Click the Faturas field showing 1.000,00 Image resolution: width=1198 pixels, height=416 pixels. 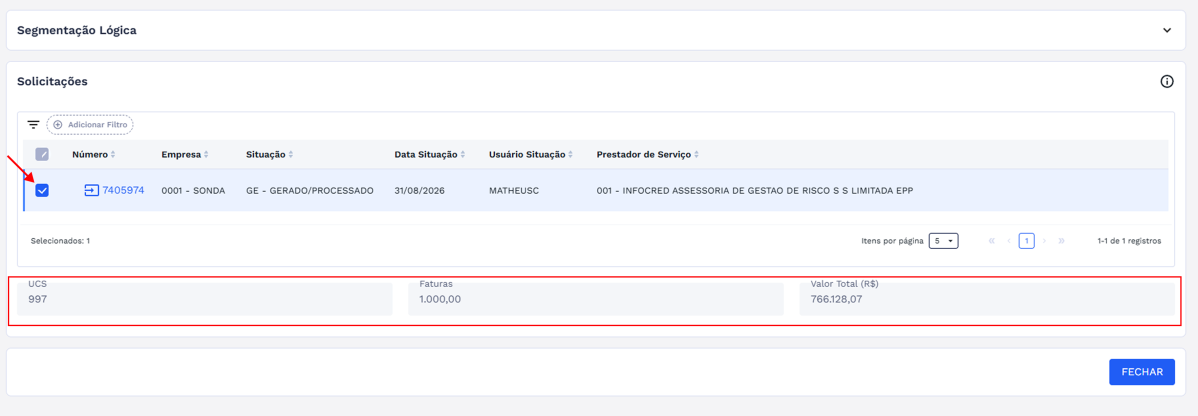(596, 299)
